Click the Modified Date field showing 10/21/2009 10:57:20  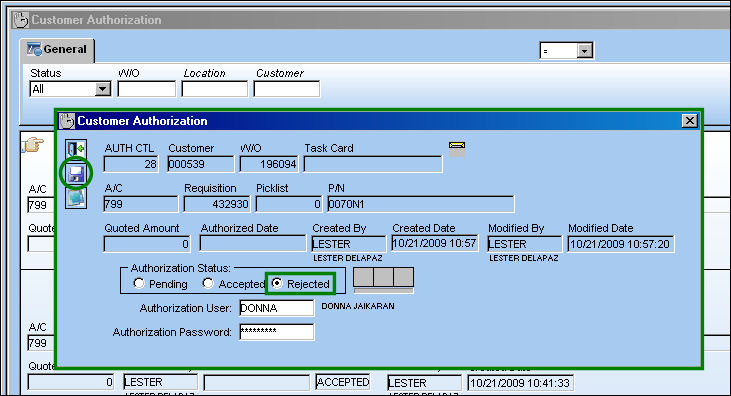621,244
